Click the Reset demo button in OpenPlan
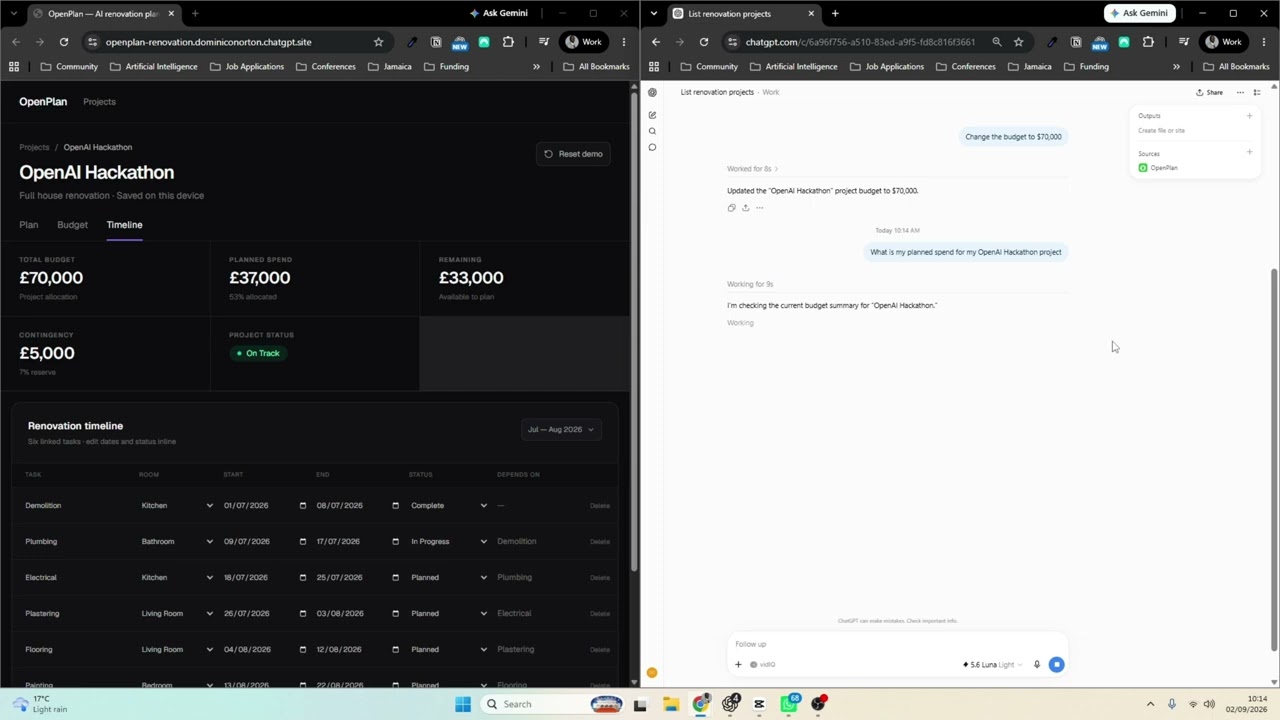 click(x=573, y=154)
